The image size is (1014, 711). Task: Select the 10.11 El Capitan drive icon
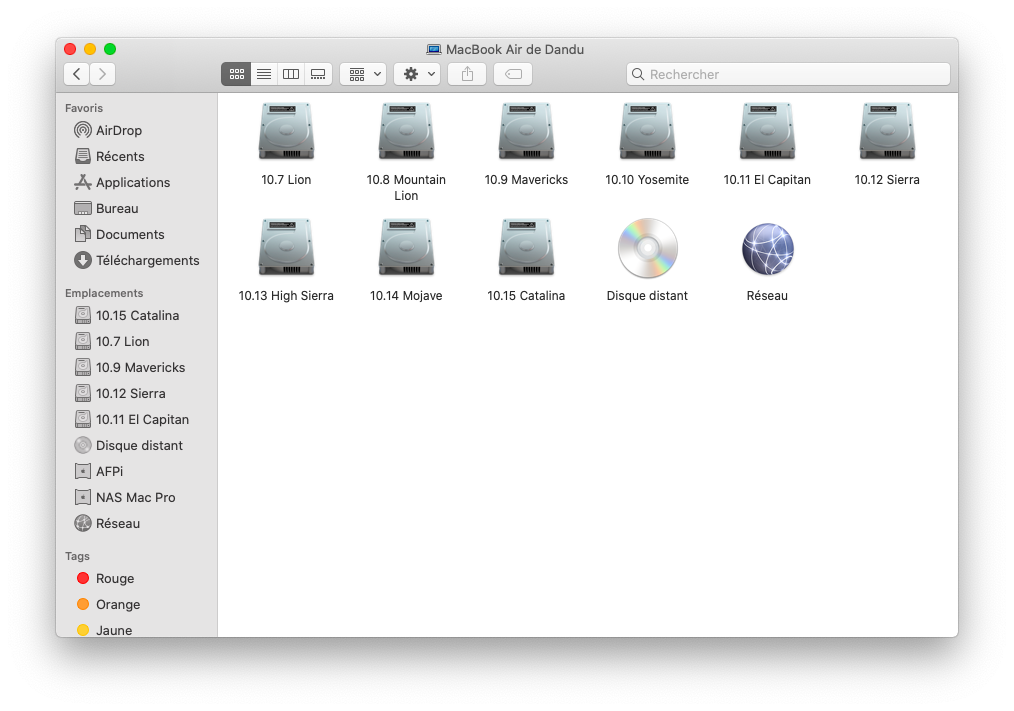click(x=767, y=131)
